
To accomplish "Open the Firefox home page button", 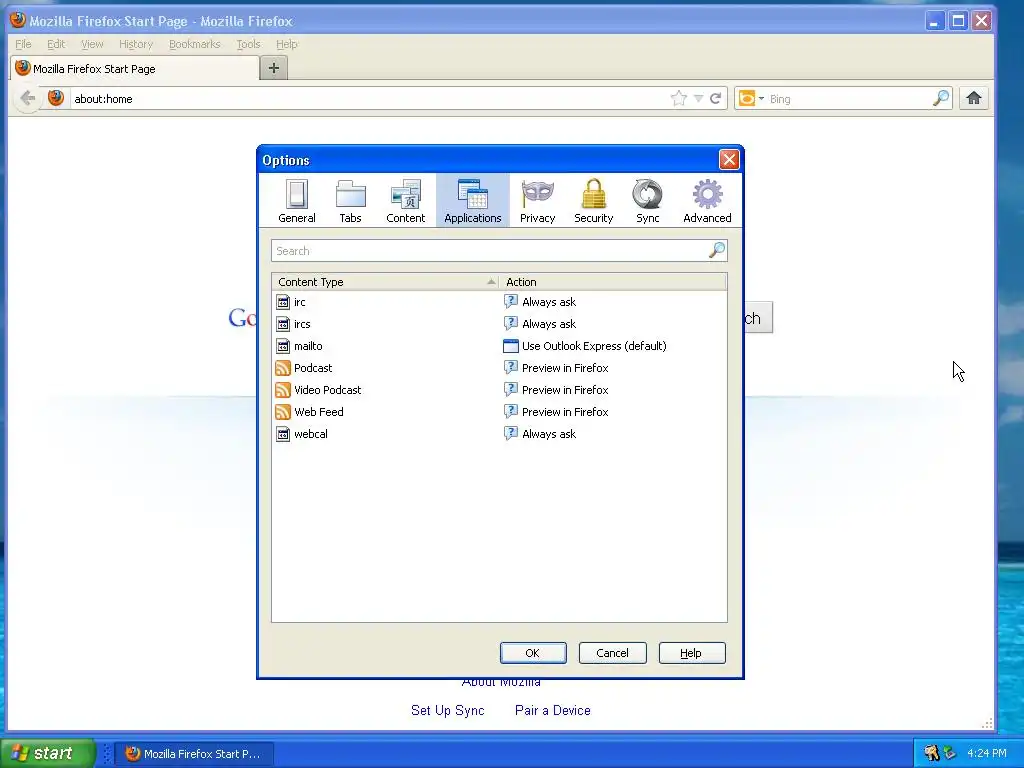I will (974, 99).
